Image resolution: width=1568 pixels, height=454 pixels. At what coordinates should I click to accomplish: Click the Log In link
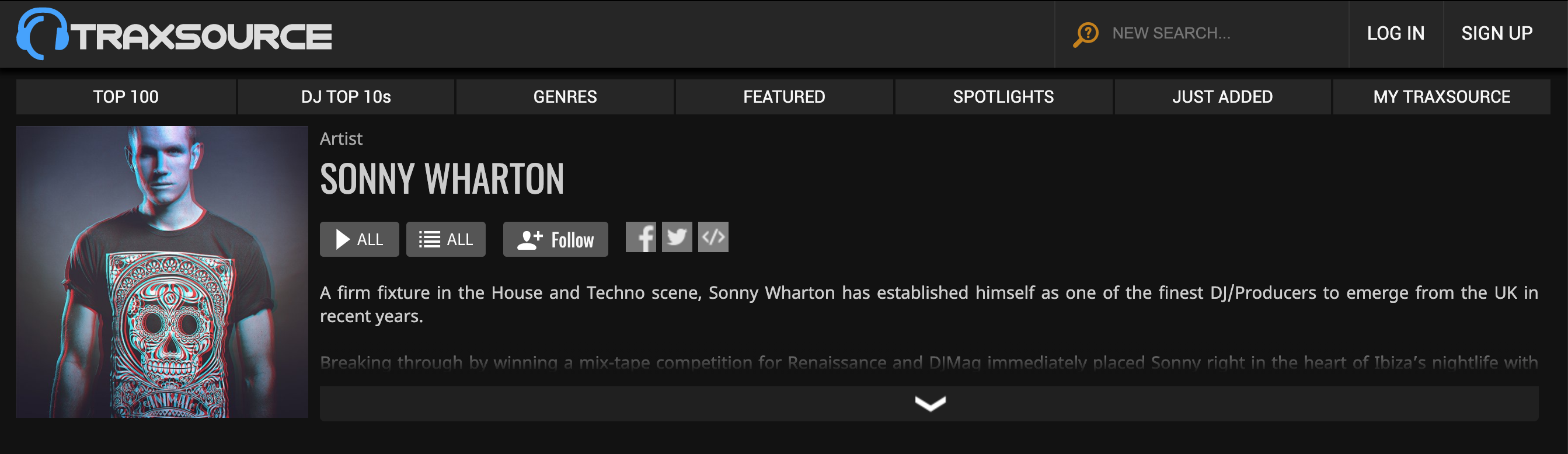[1396, 33]
